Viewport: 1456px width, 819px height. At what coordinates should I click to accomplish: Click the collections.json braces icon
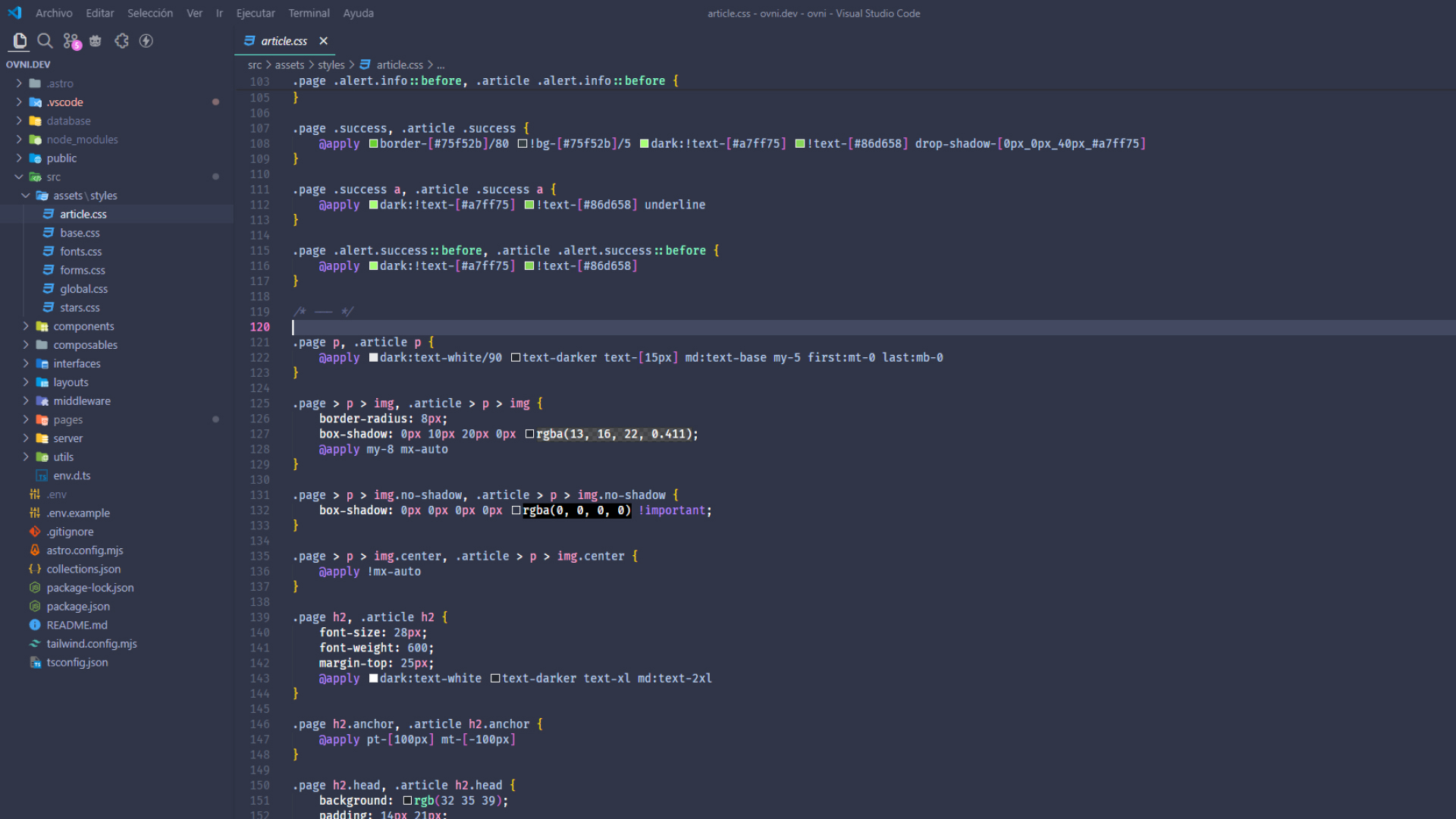pyautogui.click(x=35, y=569)
